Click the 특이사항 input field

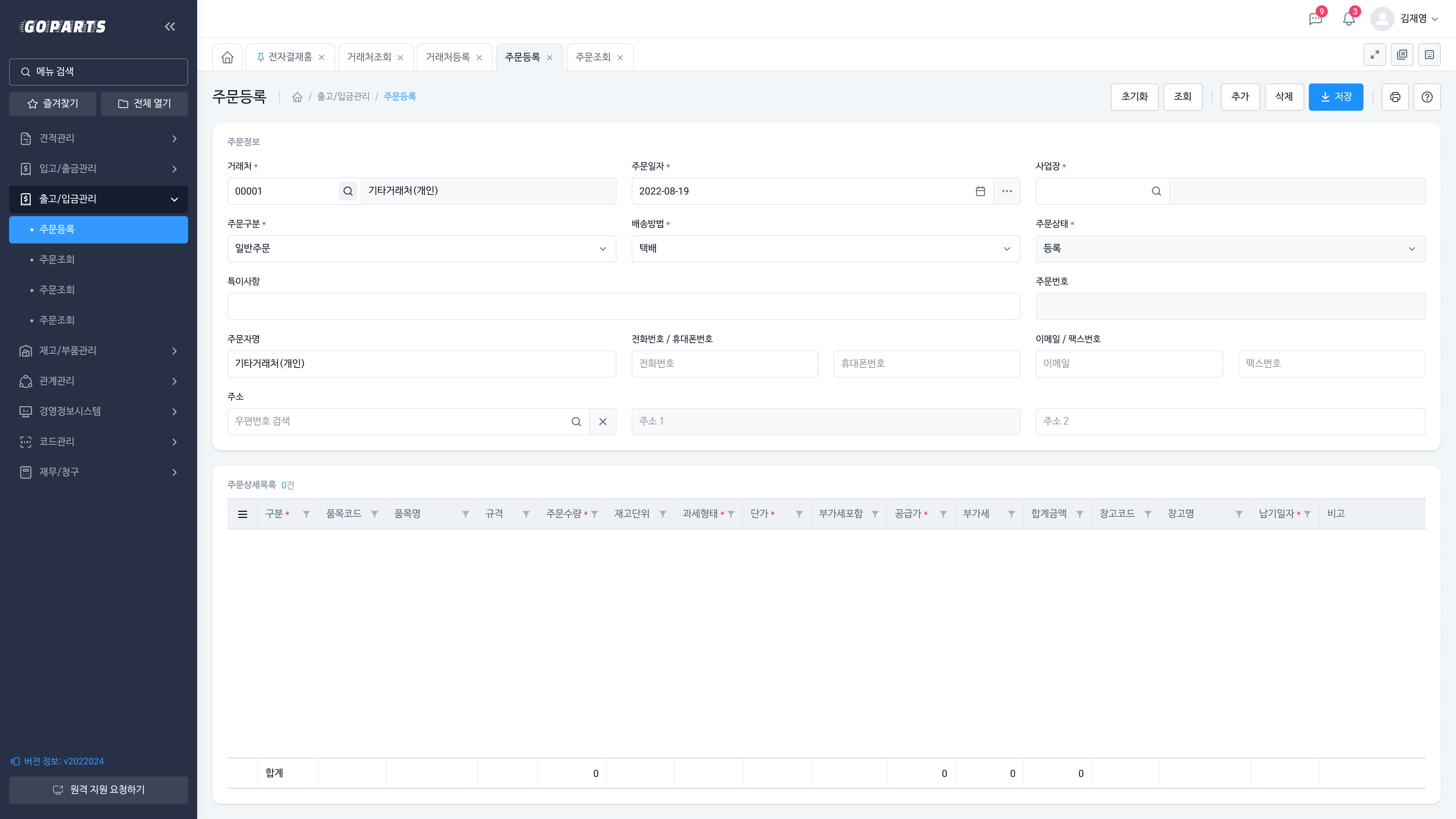pyautogui.click(x=623, y=306)
